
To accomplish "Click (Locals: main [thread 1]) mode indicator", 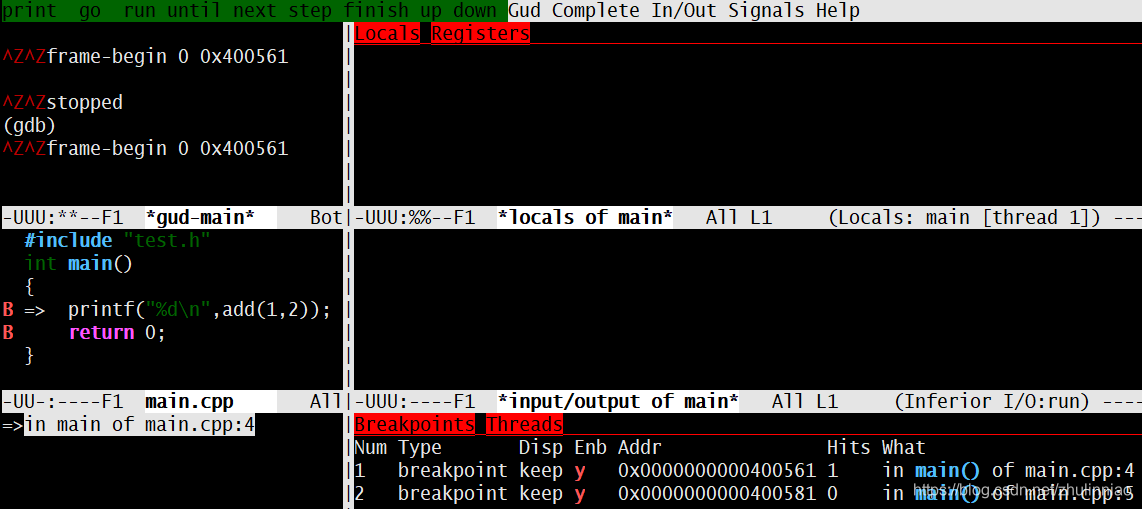I will [964, 218].
